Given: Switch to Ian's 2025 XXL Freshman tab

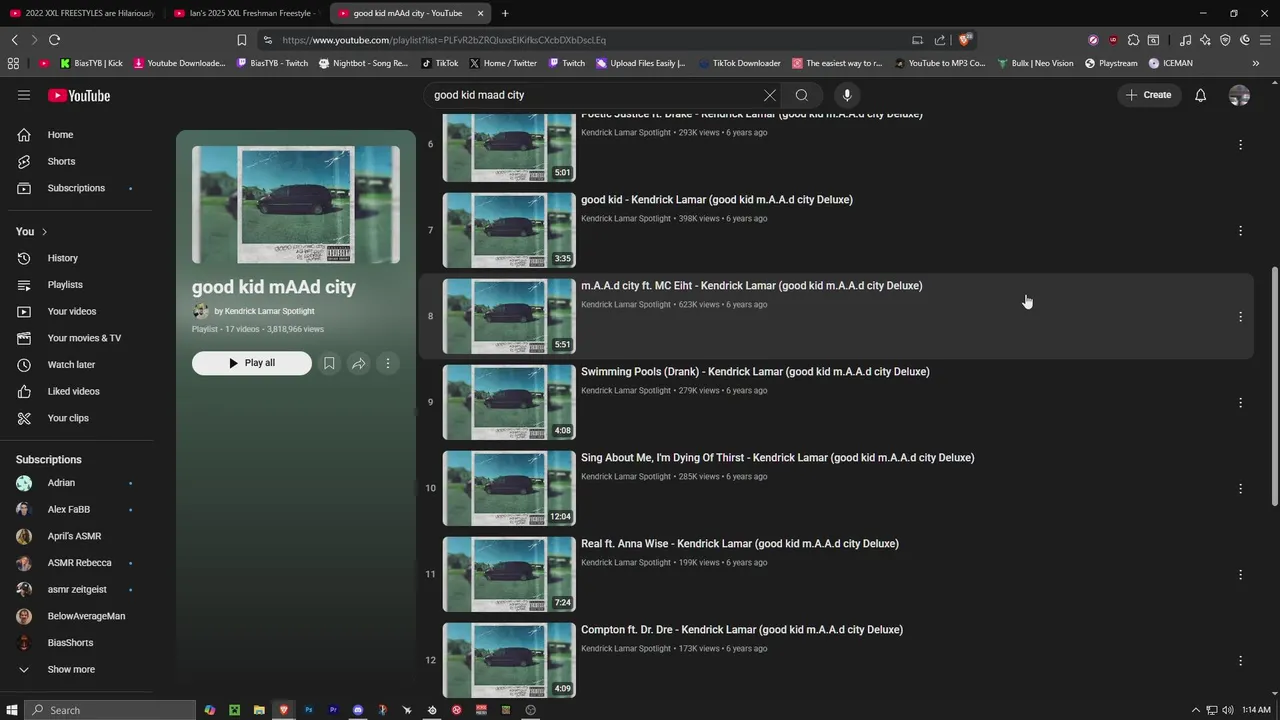Looking at the screenshot, I should click(245, 13).
